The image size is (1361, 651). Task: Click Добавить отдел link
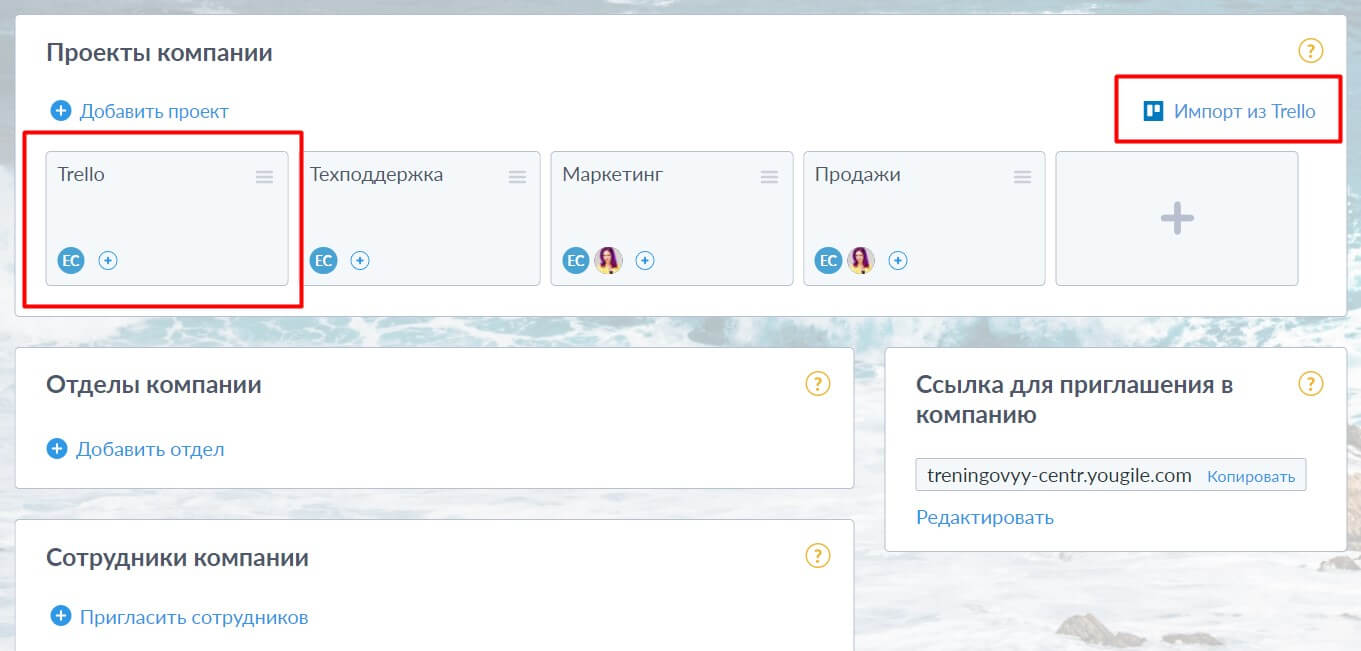(x=150, y=449)
